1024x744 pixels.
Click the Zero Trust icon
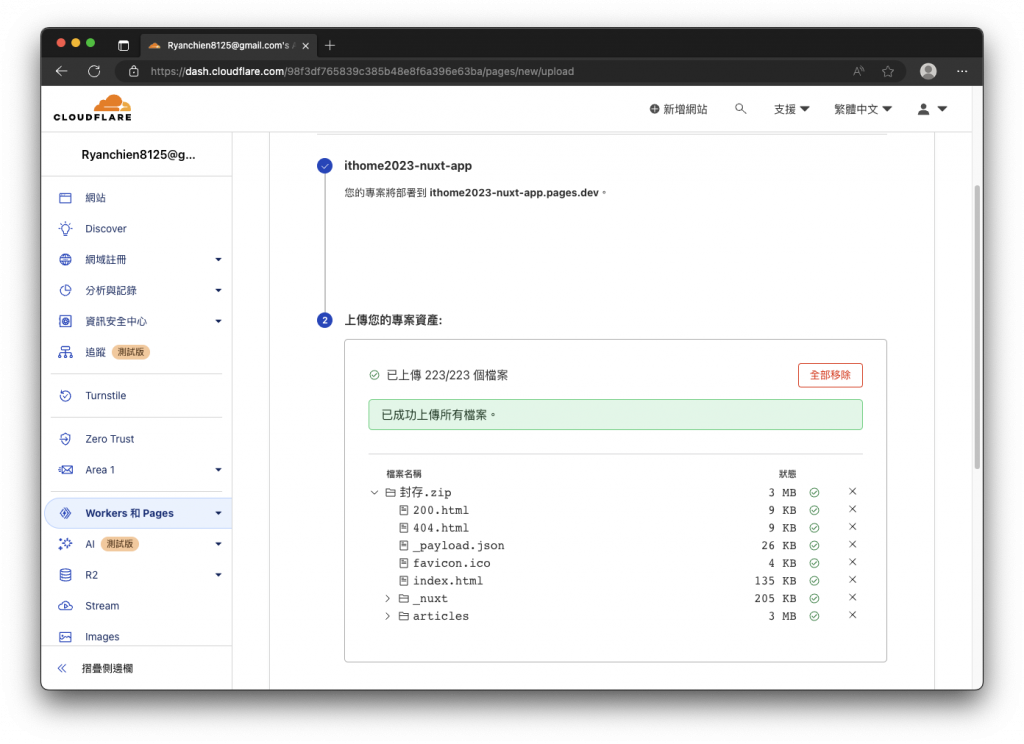point(65,439)
